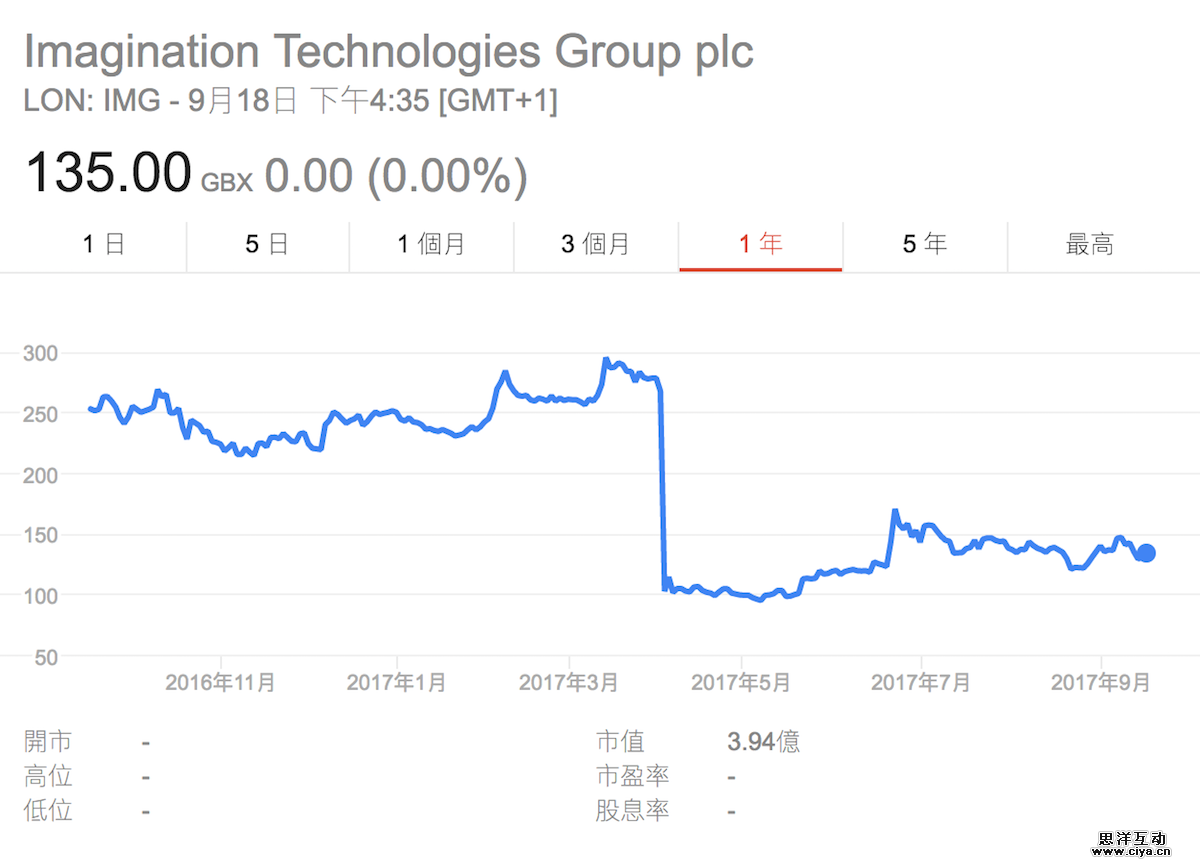This screenshot has height=867, width=1200.
Task: Open the 1個月 range tab
Action: (431, 244)
